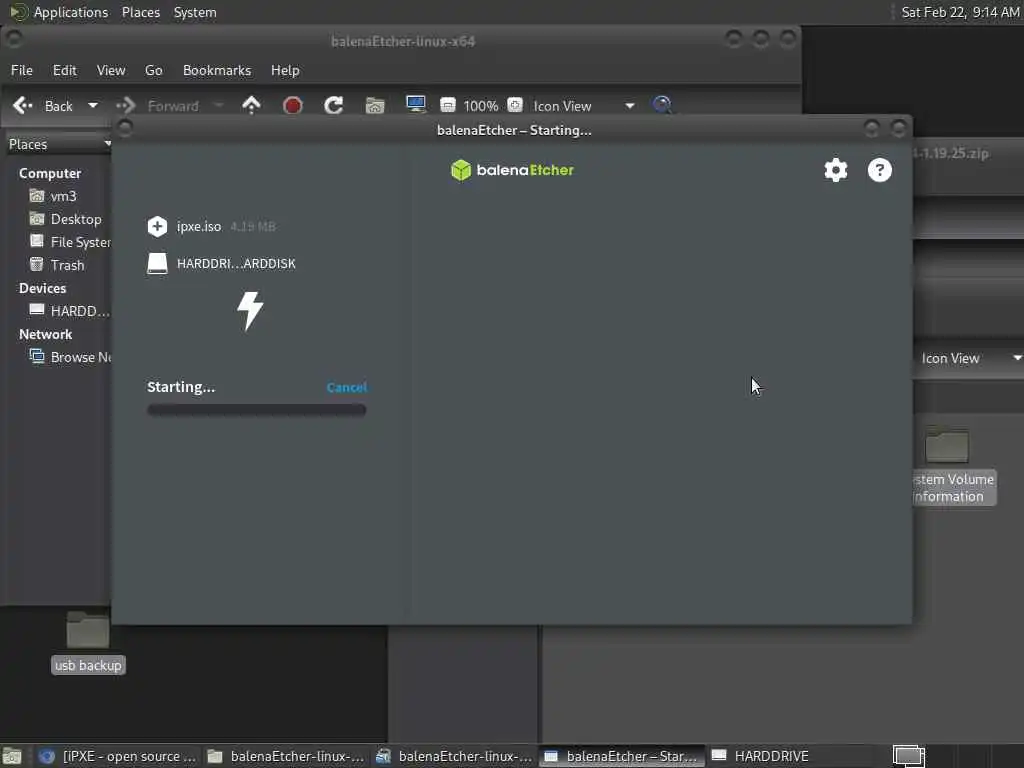1024x768 pixels.
Task: Go up to parent folder
Action: pos(251,105)
